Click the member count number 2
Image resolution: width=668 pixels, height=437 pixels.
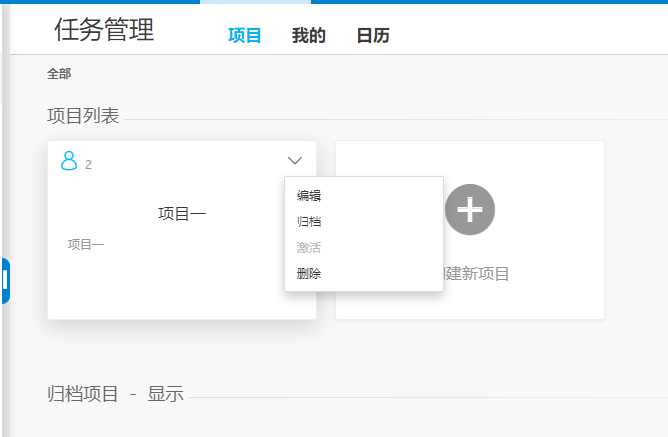[x=88, y=164]
